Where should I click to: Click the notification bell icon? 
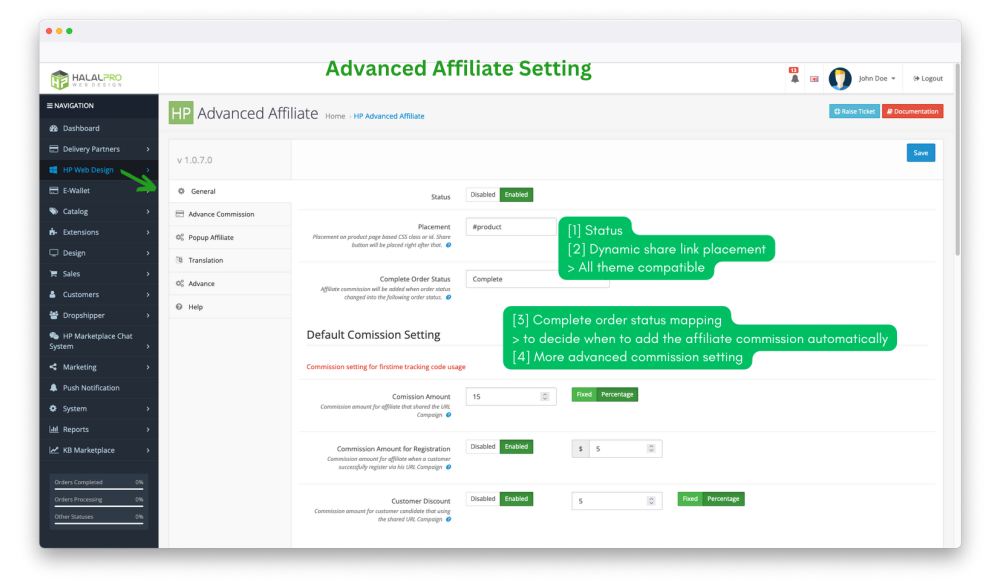[x=795, y=78]
